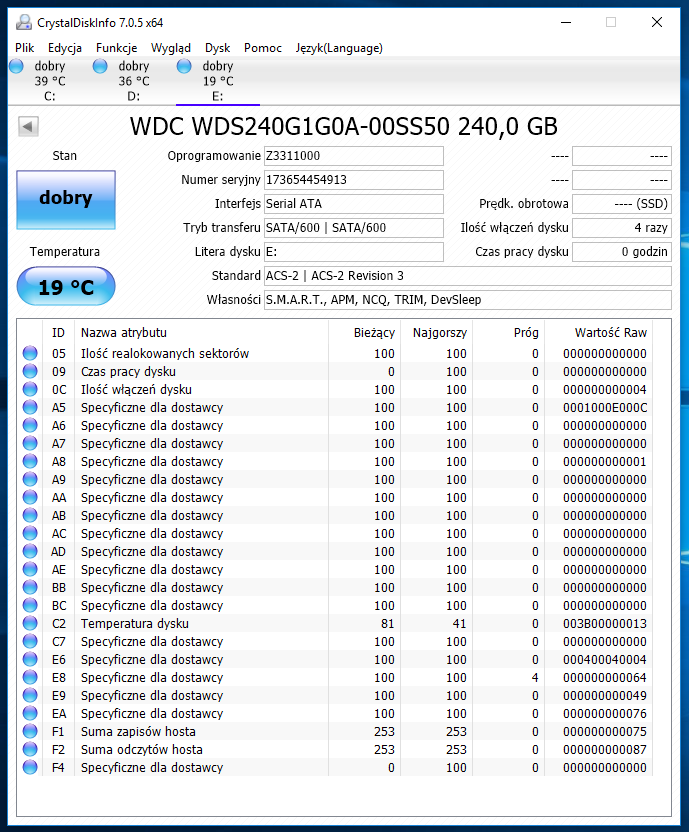Open the Wygląd menu
The image size is (689, 832).
pos(170,48)
